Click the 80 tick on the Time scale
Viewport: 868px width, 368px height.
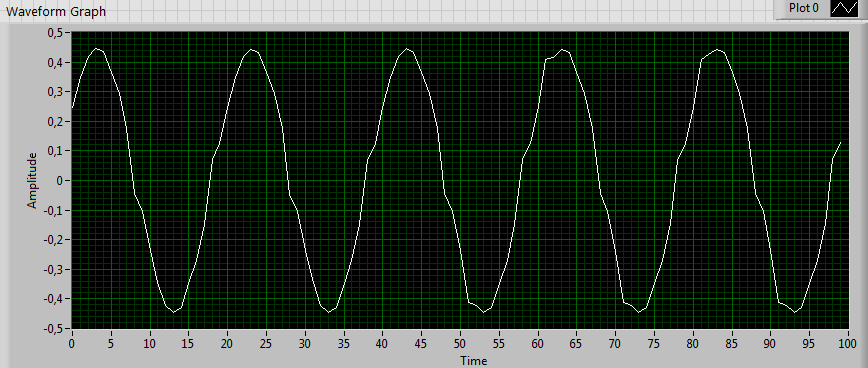[x=693, y=344]
